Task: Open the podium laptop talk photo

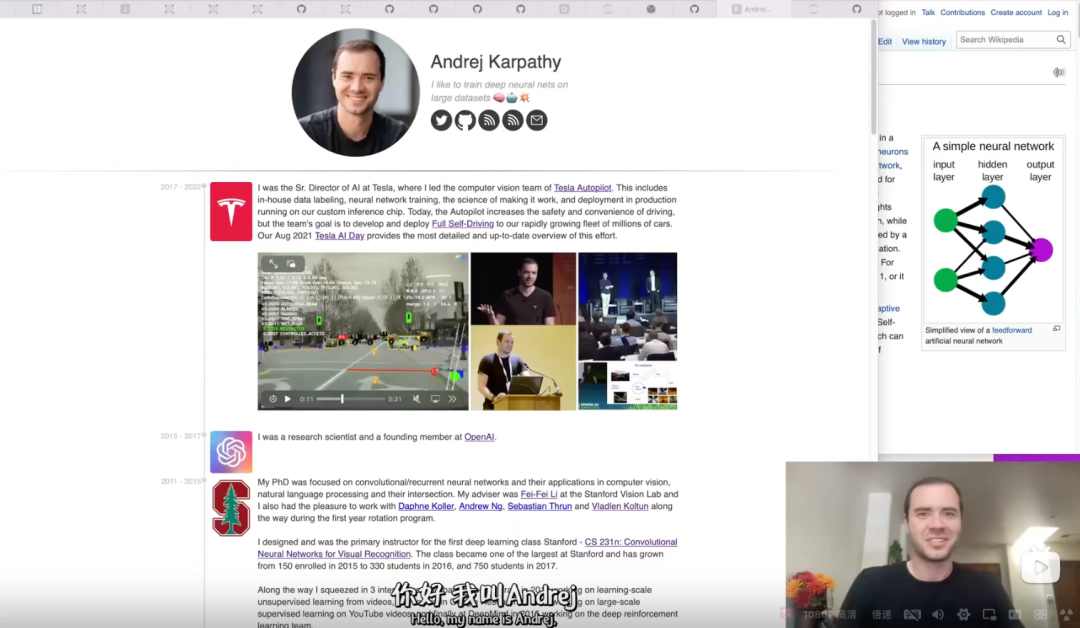Action: tap(523, 368)
